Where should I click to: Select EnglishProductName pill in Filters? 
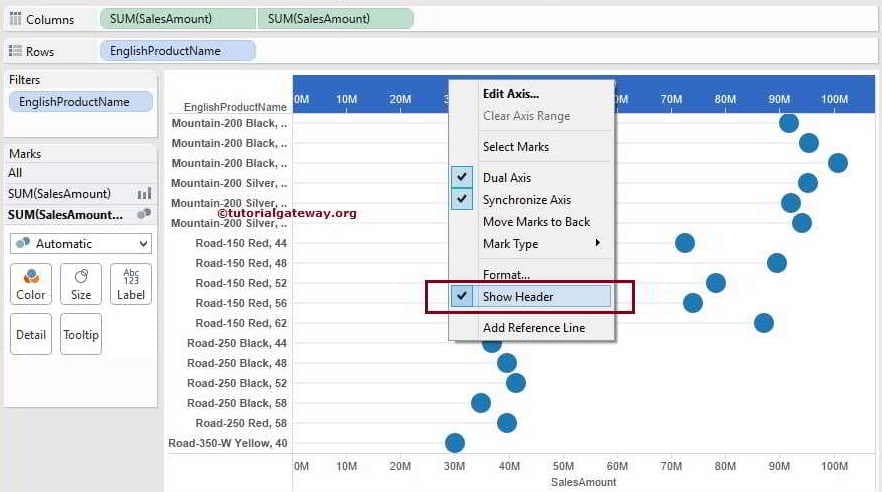click(81, 102)
